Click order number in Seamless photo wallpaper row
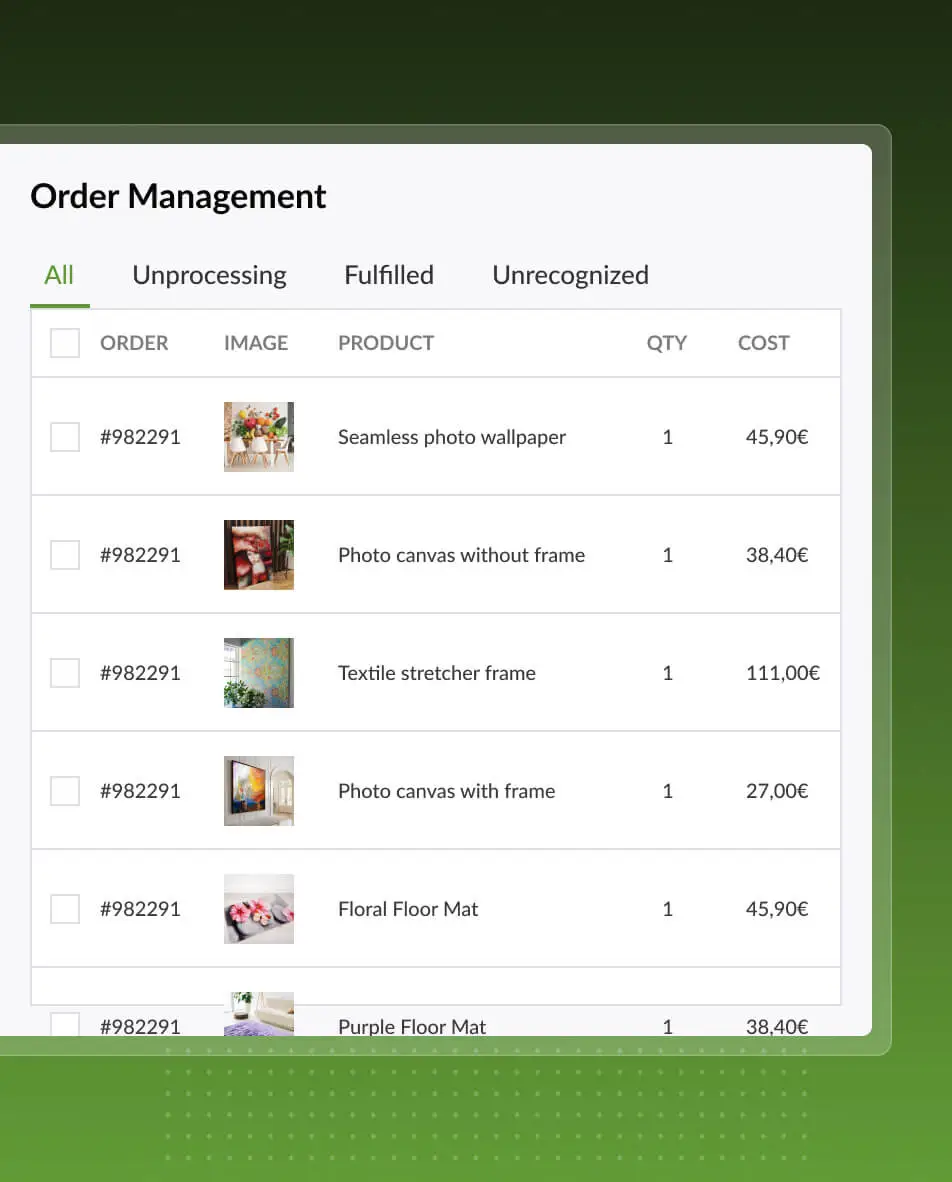Image resolution: width=952 pixels, height=1182 pixels. point(140,437)
